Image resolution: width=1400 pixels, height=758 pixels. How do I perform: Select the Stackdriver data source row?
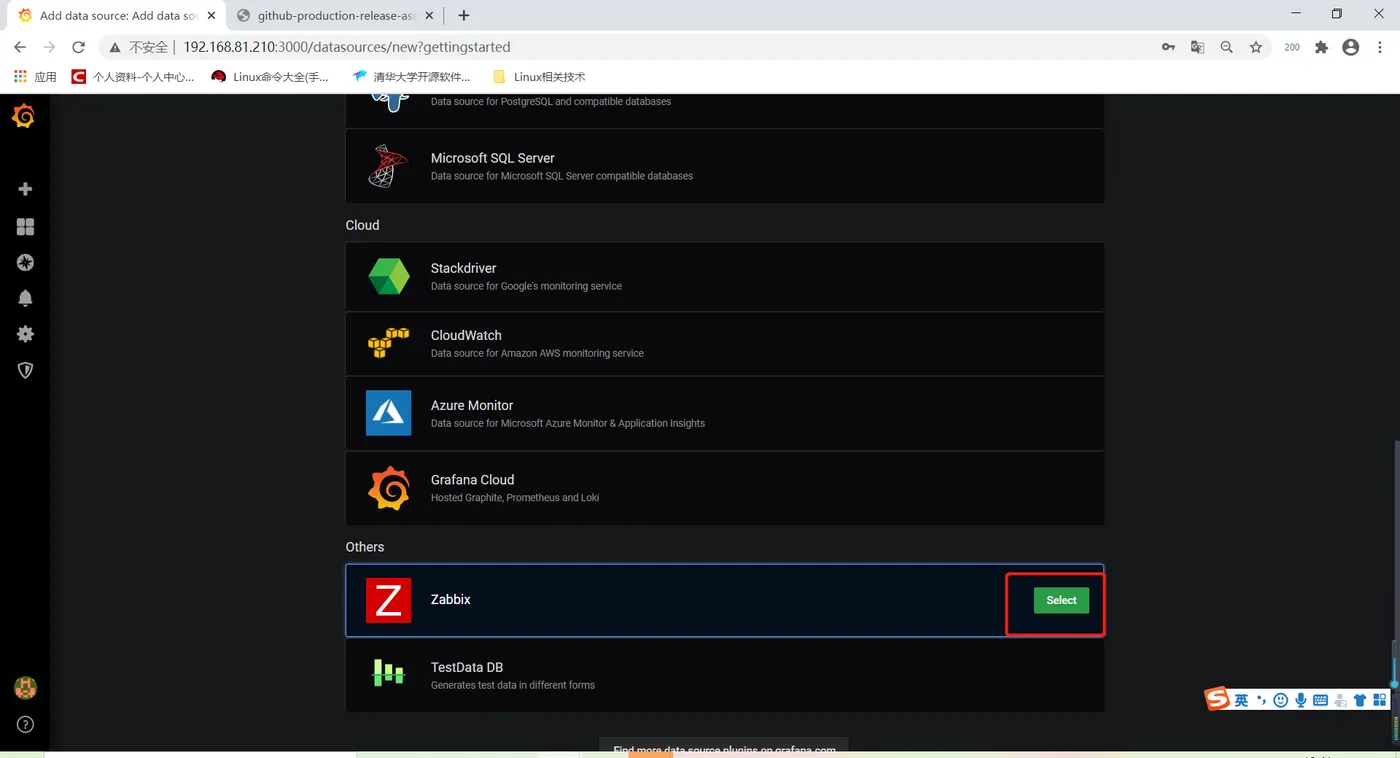(725, 276)
